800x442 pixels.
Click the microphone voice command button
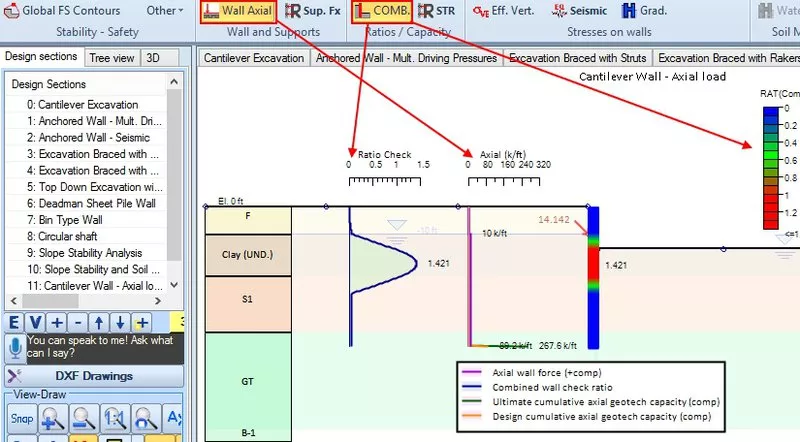pos(15,348)
